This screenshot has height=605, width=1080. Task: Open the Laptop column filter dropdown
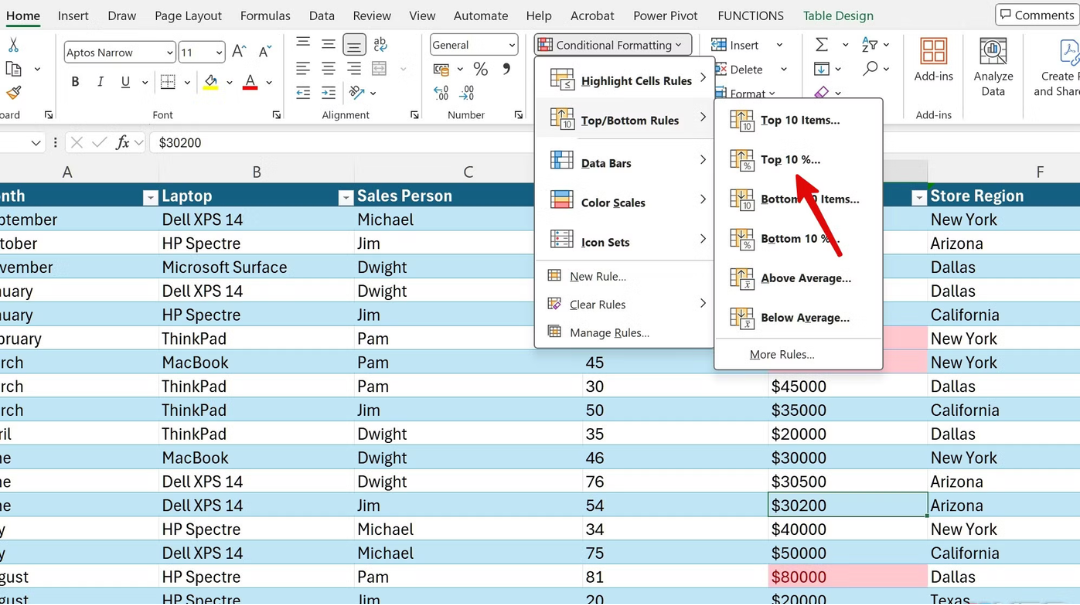click(x=345, y=197)
